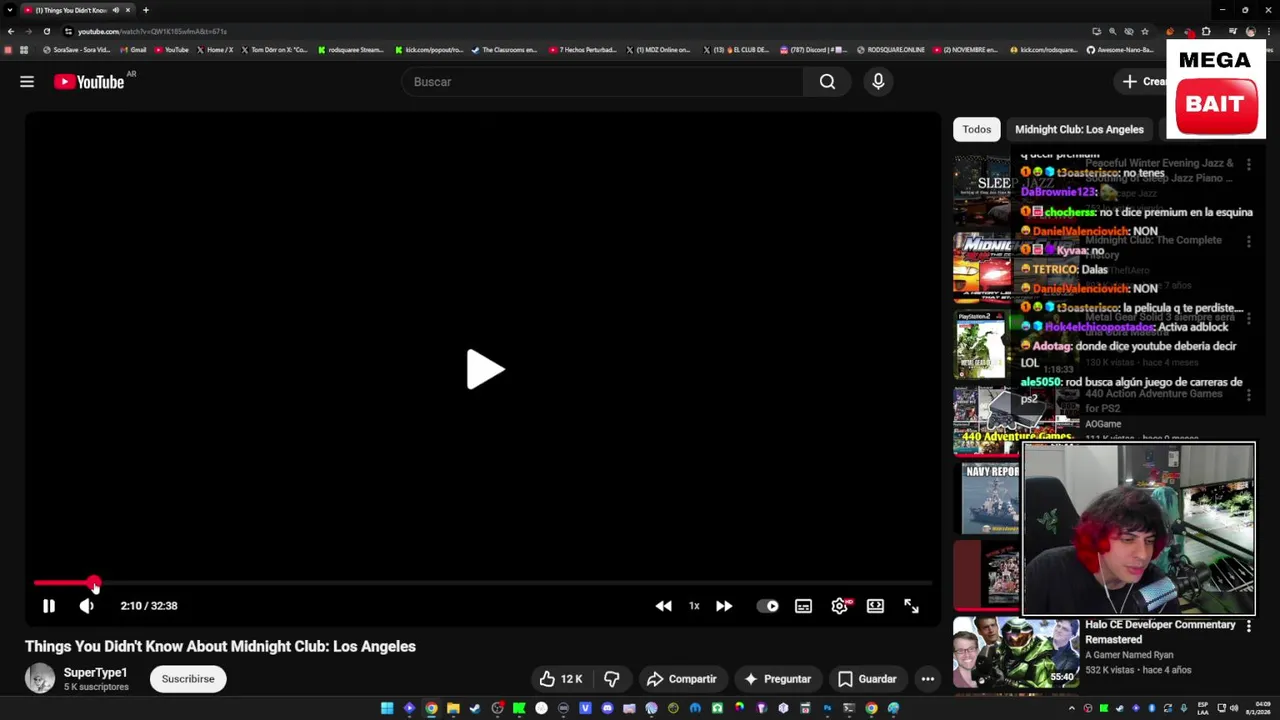This screenshot has width=1280, height=720.
Task: Go back with the browser back arrow
Action: point(10,31)
